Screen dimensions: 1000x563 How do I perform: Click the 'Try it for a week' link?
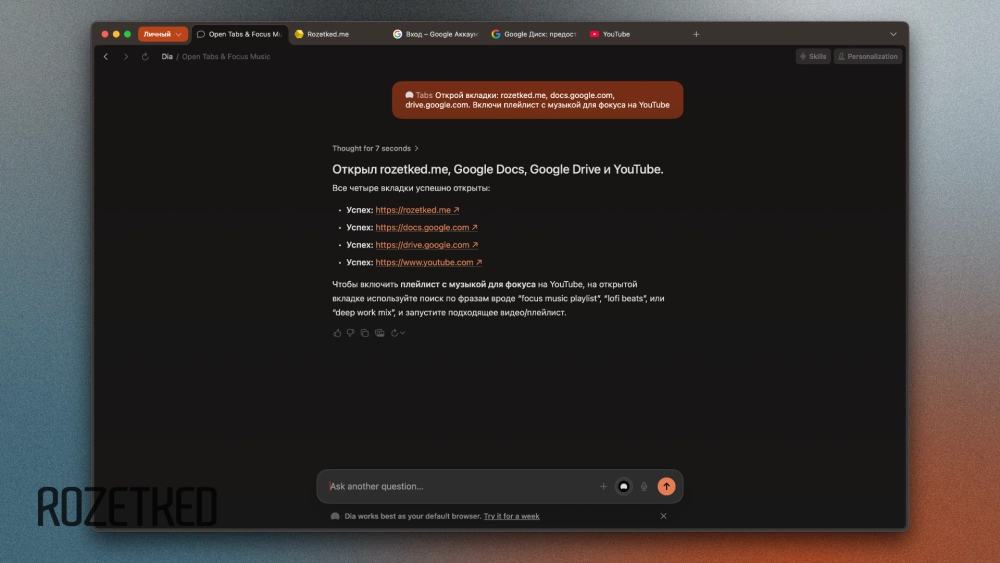pos(511,516)
